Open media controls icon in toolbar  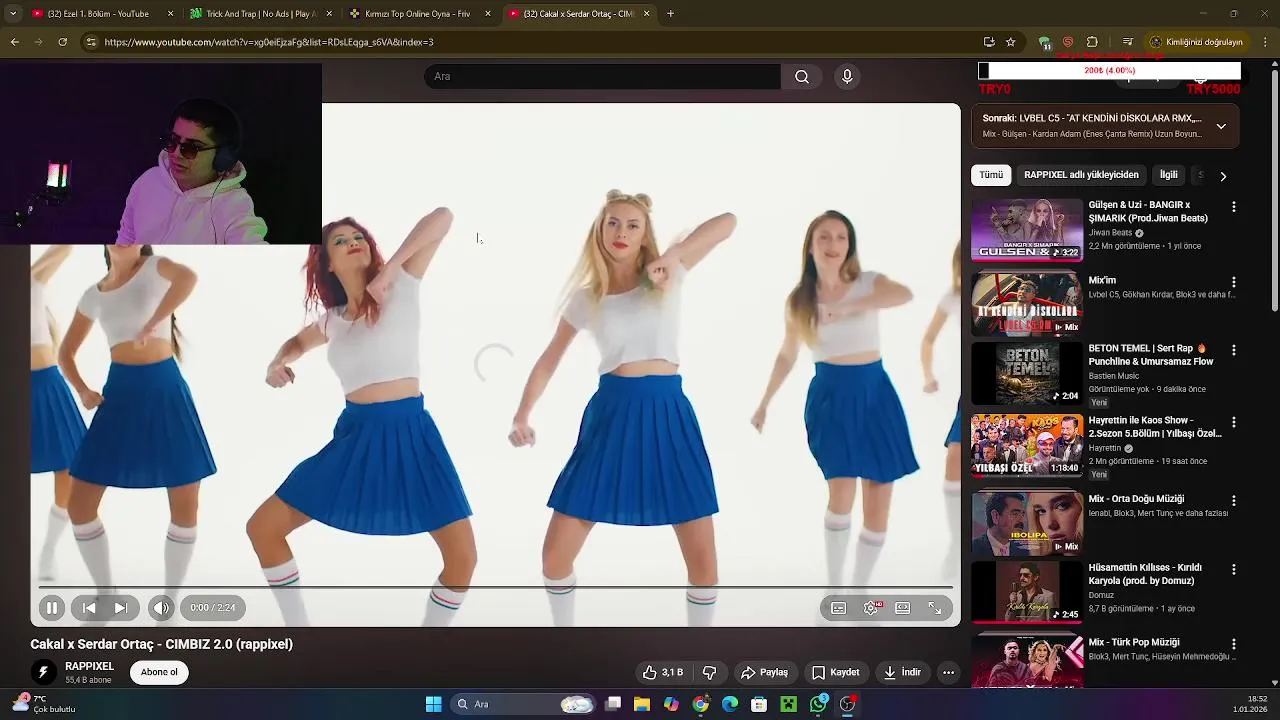[1128, 42]
